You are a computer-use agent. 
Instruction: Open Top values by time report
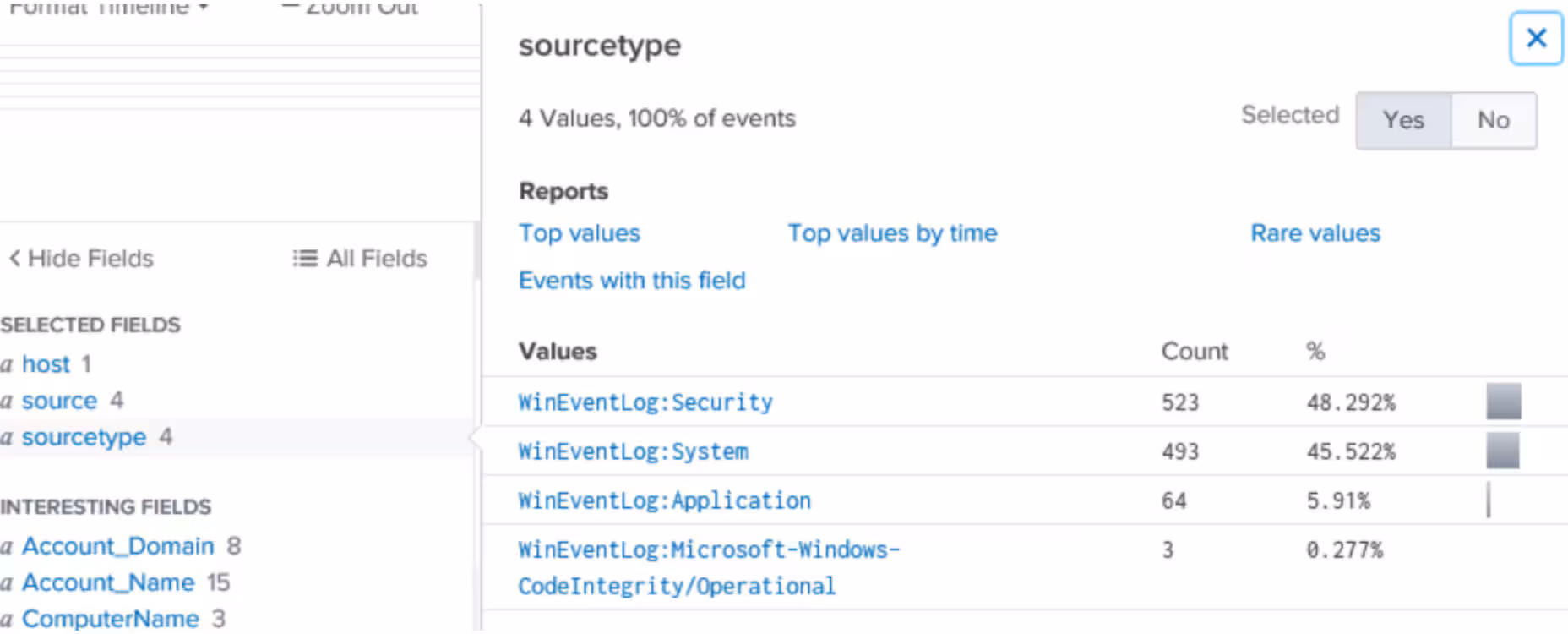(x=892, y=233)
